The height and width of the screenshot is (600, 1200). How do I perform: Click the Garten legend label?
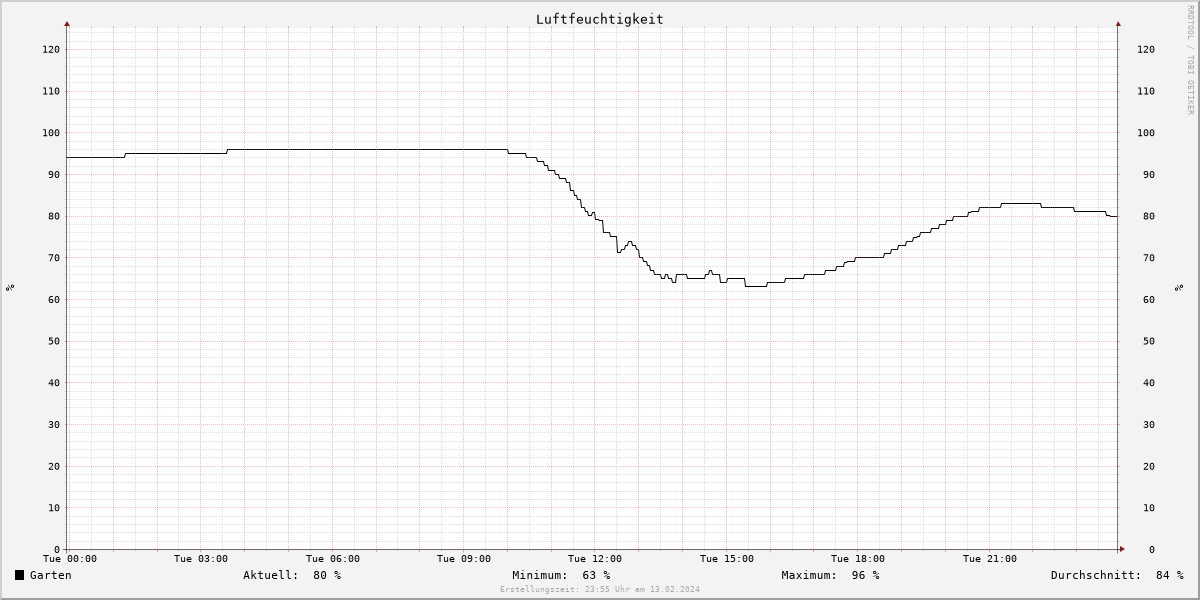pos(50,575)
